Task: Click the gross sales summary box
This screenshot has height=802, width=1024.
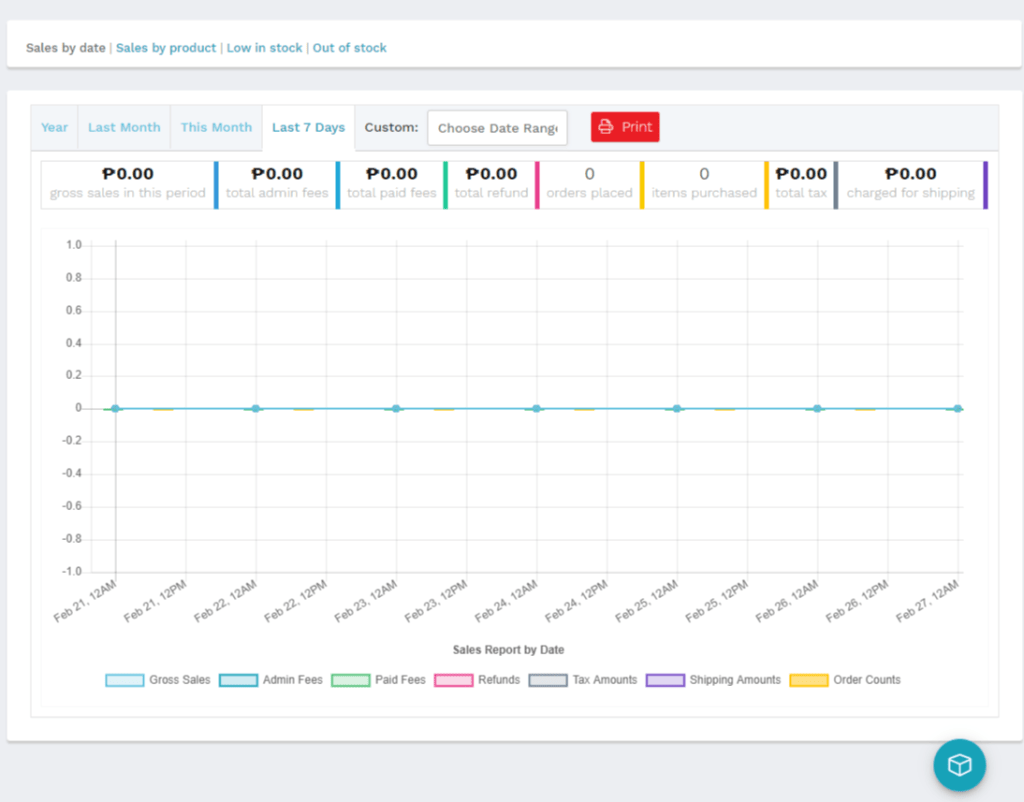Action: [128, 184]
